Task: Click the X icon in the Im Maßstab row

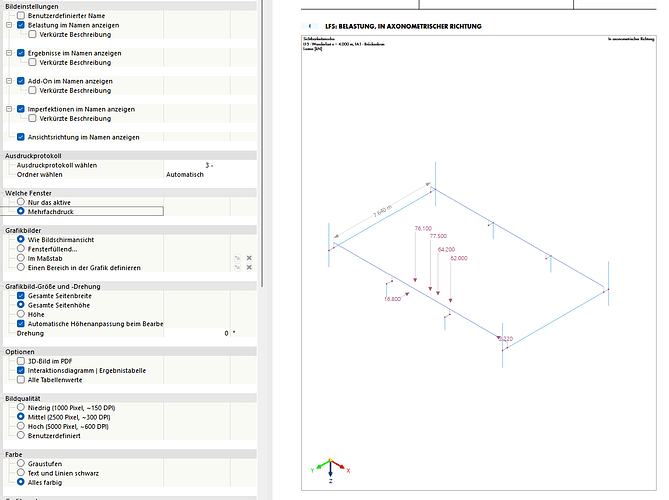Action: (x=249, y=258)
